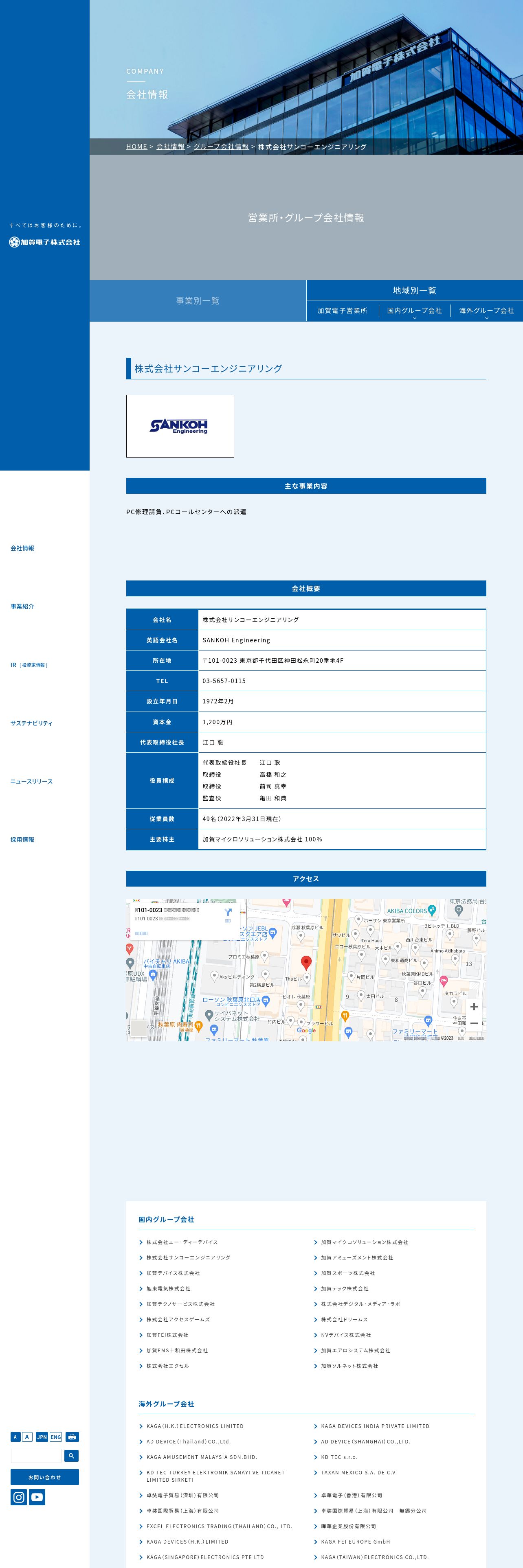Open AD DEVICE (Thailand) CO.,Ltd. link
Viewport: 523px width, 1568px height.
click(188, 1441)
